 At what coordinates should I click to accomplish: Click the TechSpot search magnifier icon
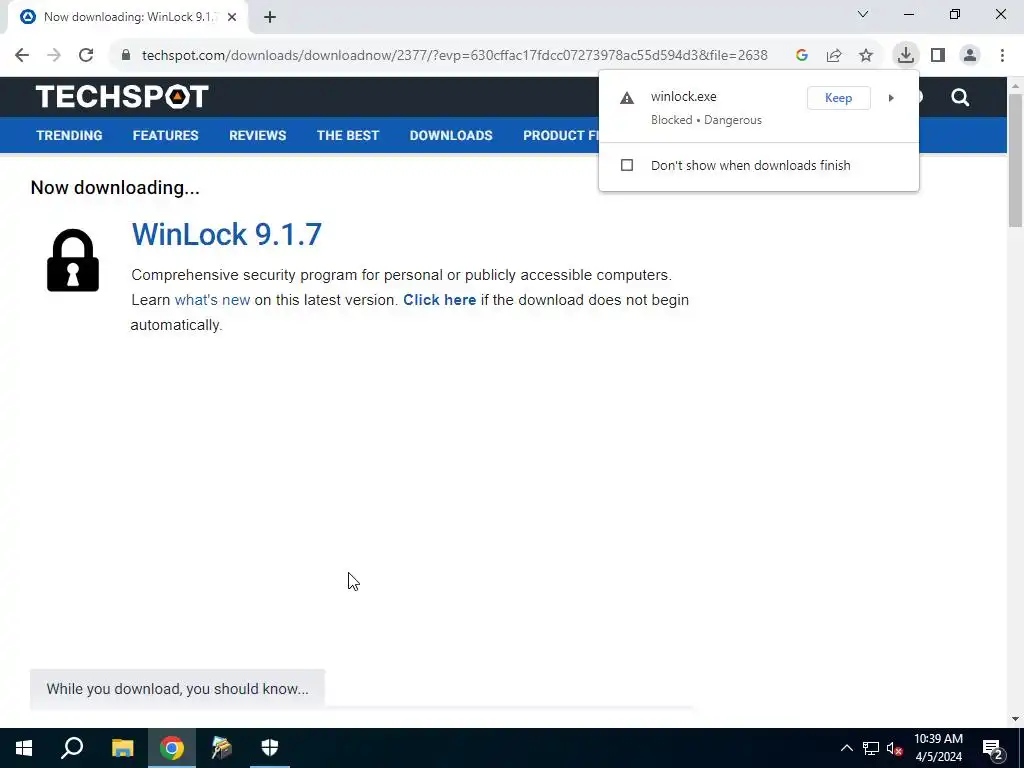960,97
